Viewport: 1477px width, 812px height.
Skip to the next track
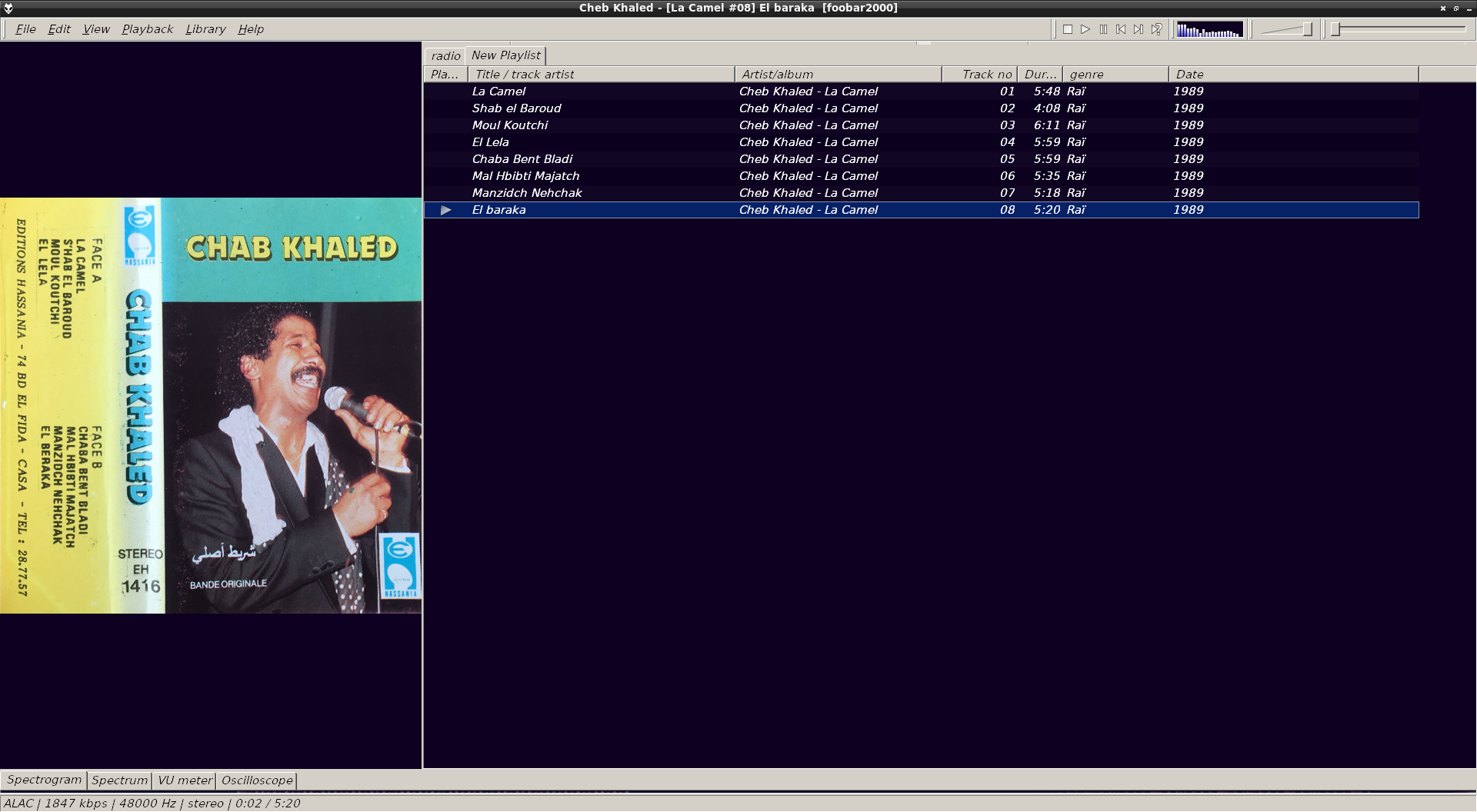pos(1139,29)
